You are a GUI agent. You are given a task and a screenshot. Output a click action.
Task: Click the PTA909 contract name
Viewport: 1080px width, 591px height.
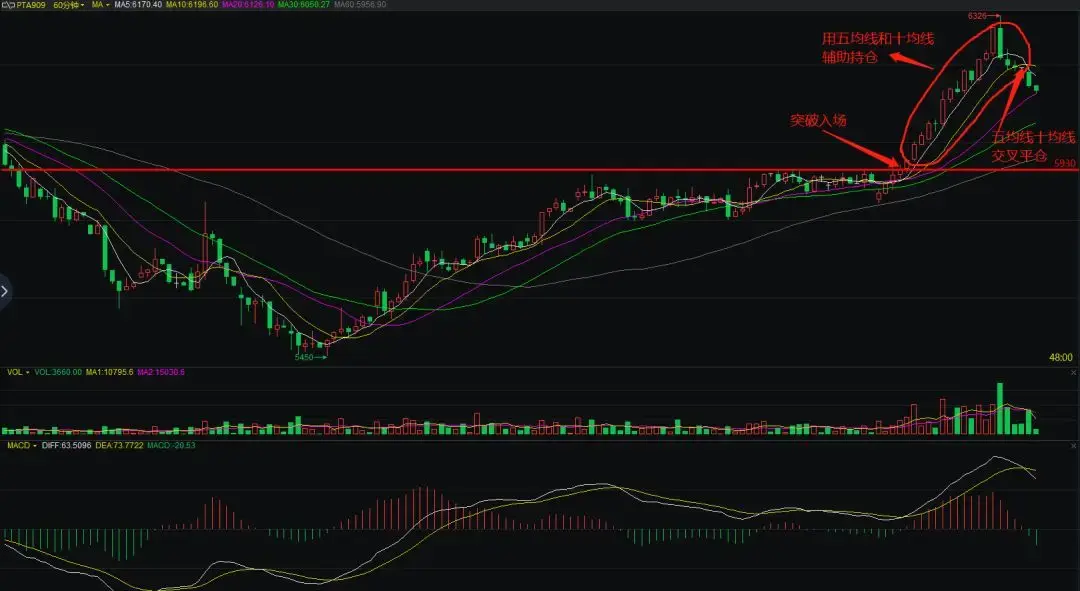32,5
